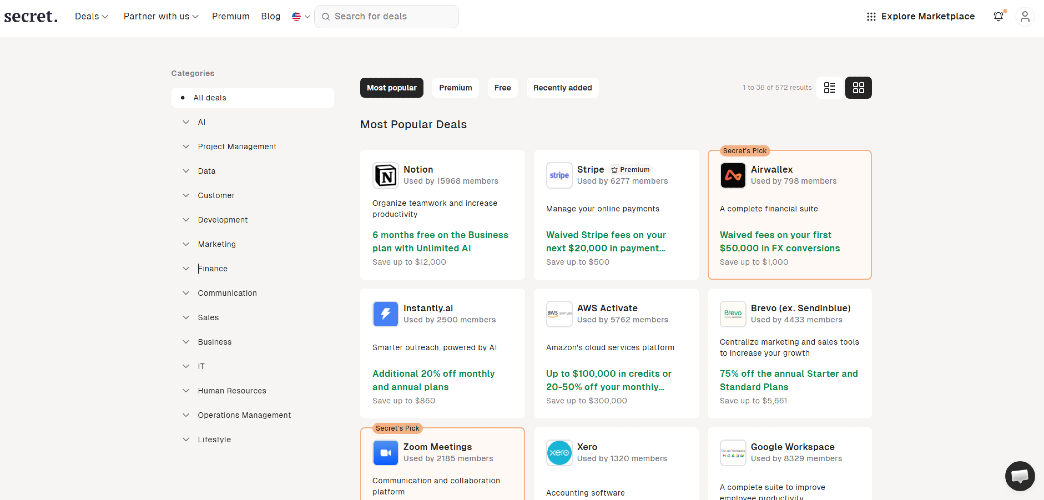1044x500 pixels.
Task: Open Brevo 75% off deal
Action: (789, 380)
